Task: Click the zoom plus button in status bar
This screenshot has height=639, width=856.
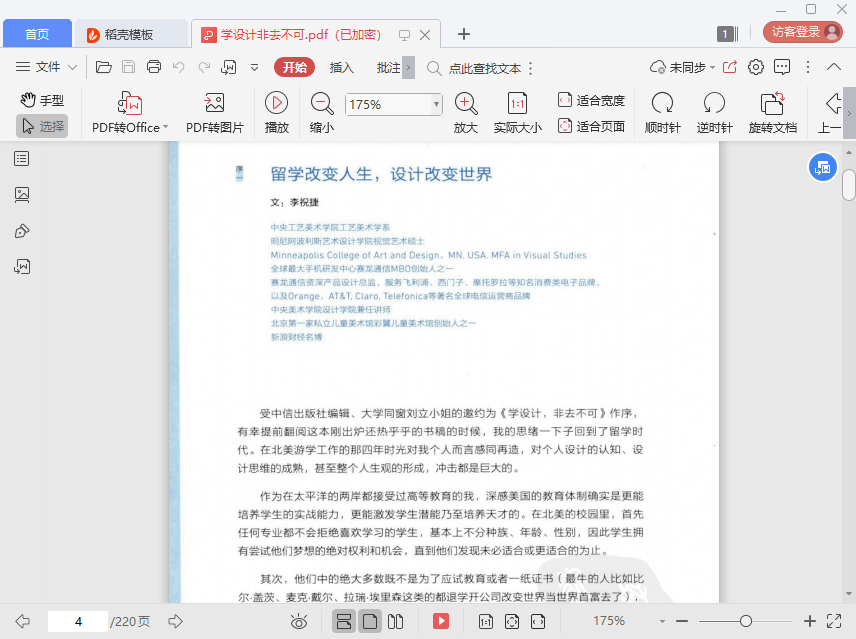Action: 810,621
